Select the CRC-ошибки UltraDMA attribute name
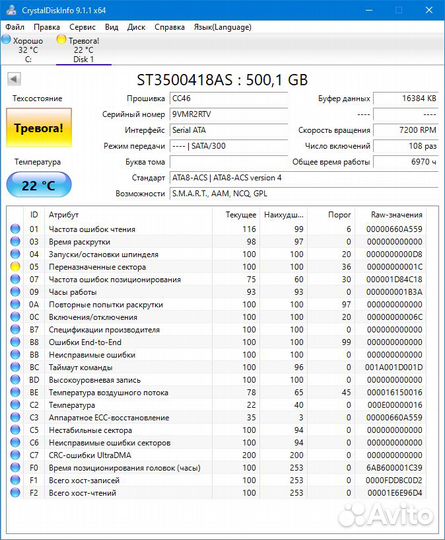 (x=90, y=455)
